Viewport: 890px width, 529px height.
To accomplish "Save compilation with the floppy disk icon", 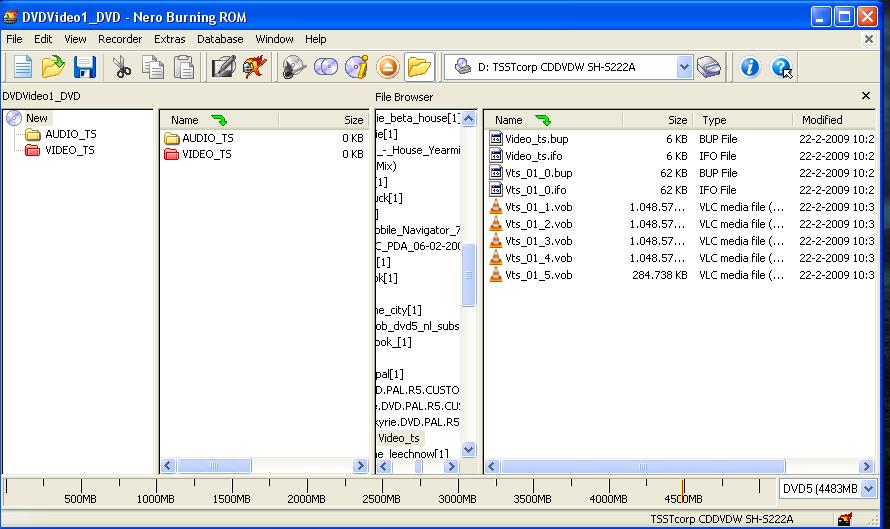I will pyautogui.click(x=85, y=67).
